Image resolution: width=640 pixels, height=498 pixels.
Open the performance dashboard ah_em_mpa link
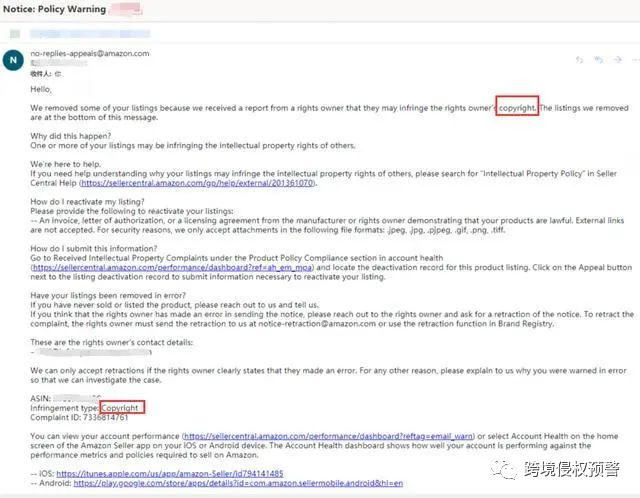click(172, 268)
